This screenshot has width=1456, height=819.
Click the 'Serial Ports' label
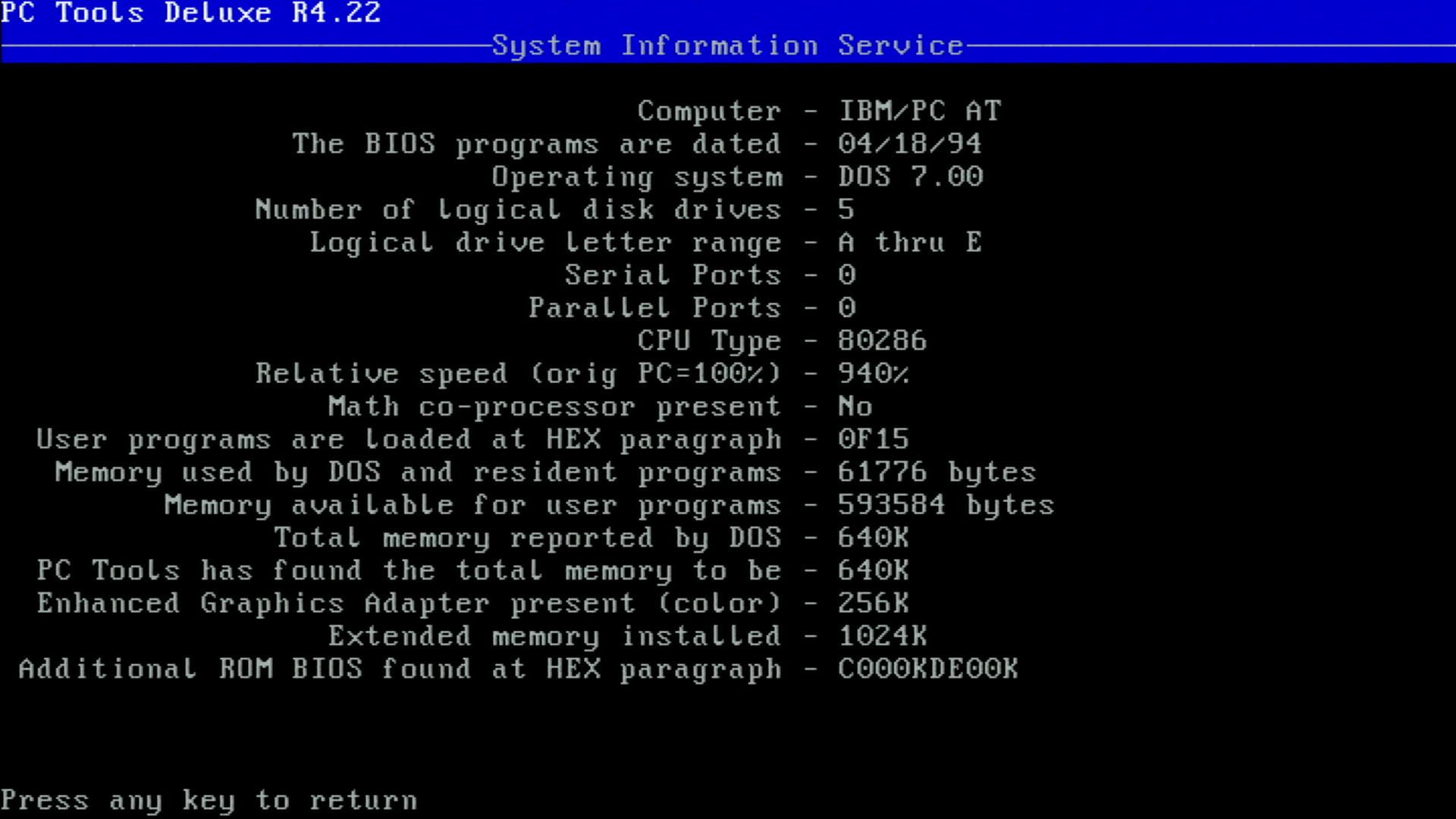click(673, 275)
